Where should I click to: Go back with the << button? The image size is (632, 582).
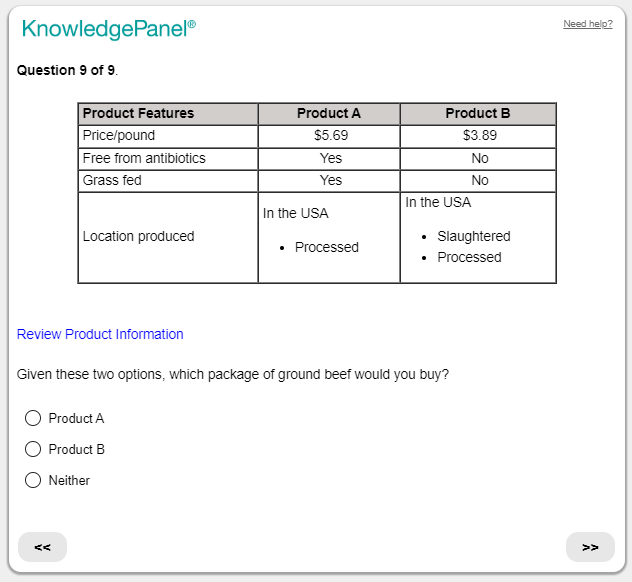point(42,547)
